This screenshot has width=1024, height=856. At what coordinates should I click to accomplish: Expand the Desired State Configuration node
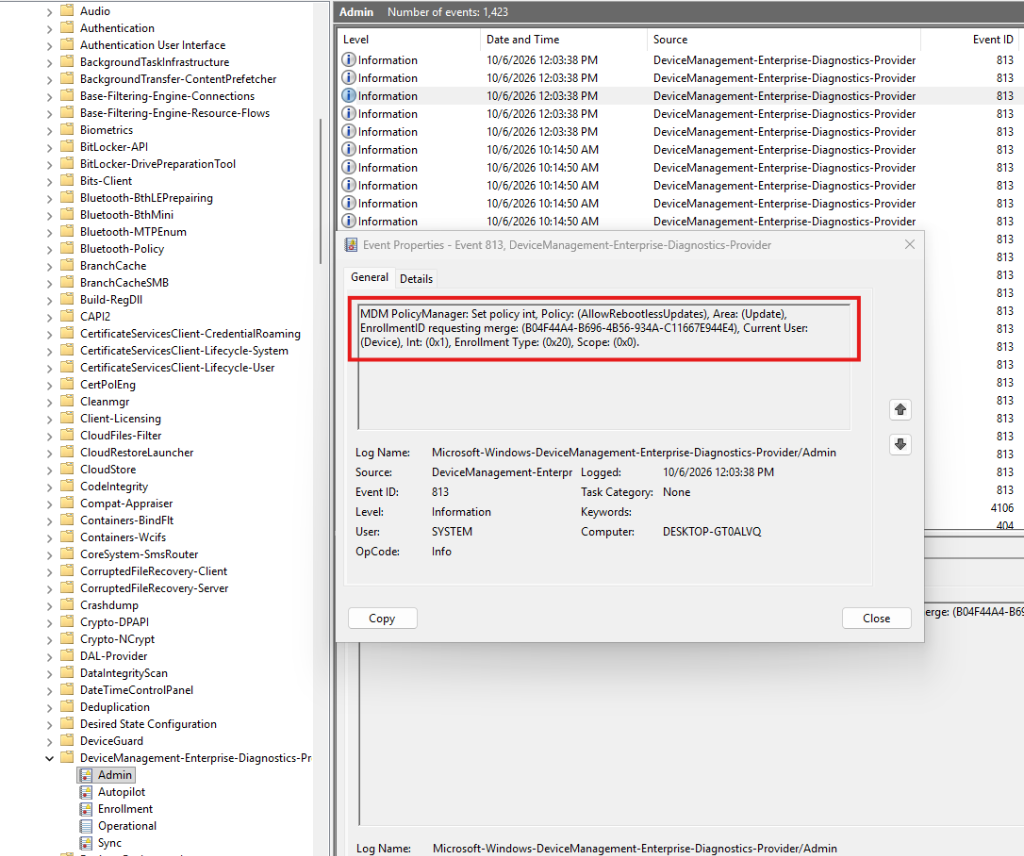50,725
